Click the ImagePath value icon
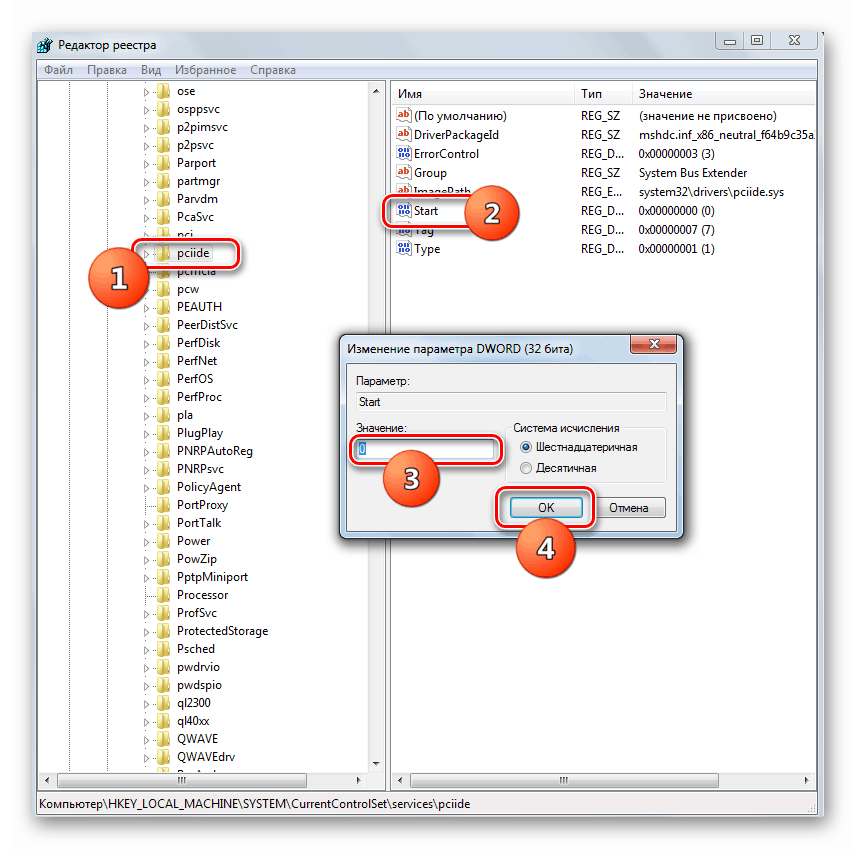This screenshot has height=849, width=856. pyautogui.click(x=404, y=191)
